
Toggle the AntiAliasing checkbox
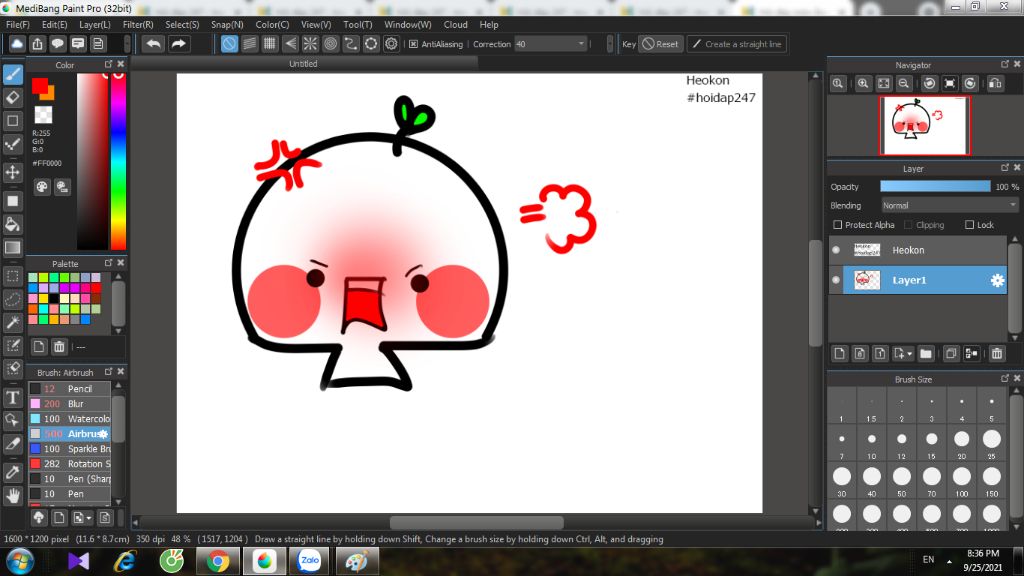(413, 44)
